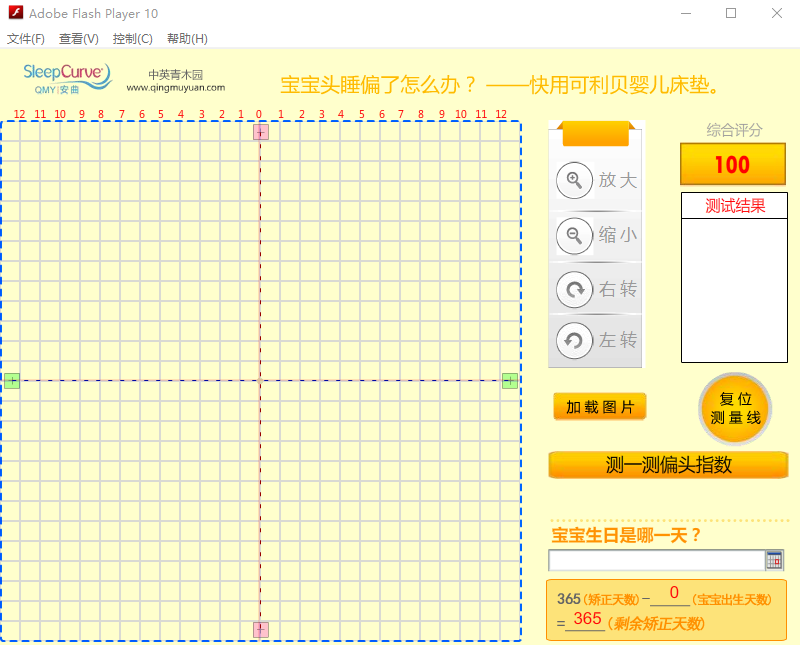Click the 中英青木园 text
800x645 pixels.
[x=176, y=75]
